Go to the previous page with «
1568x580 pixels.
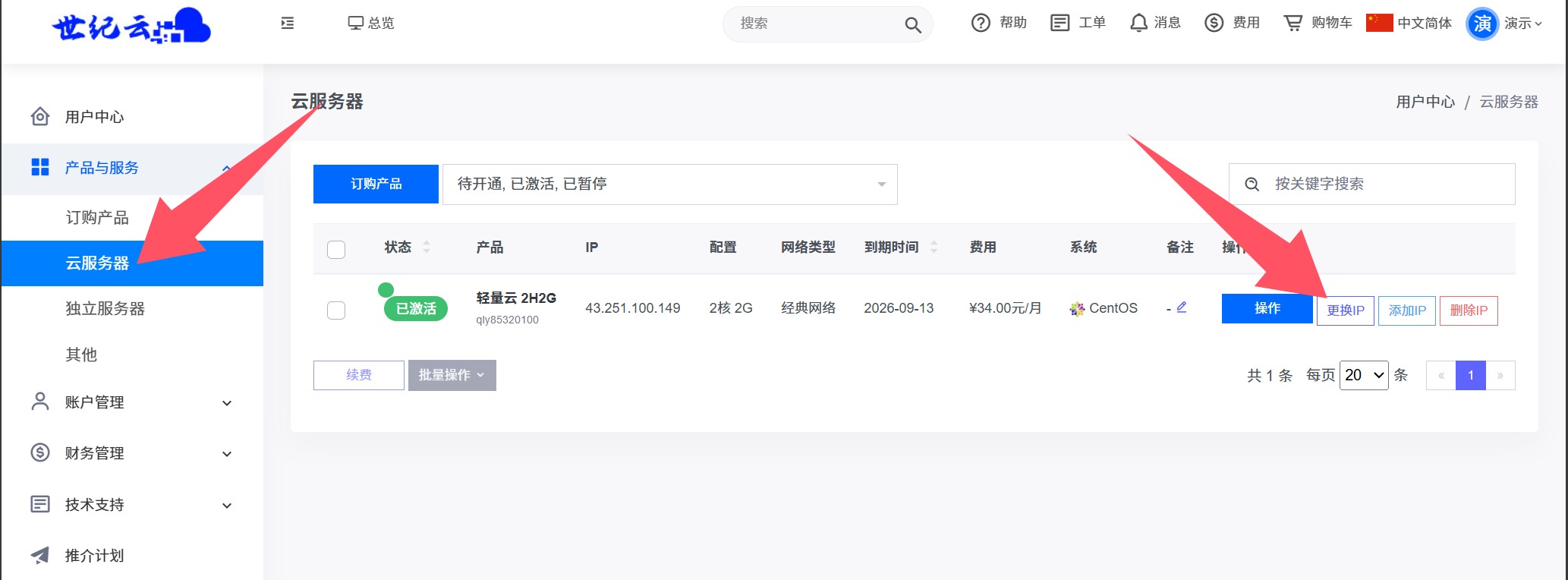1441,375
